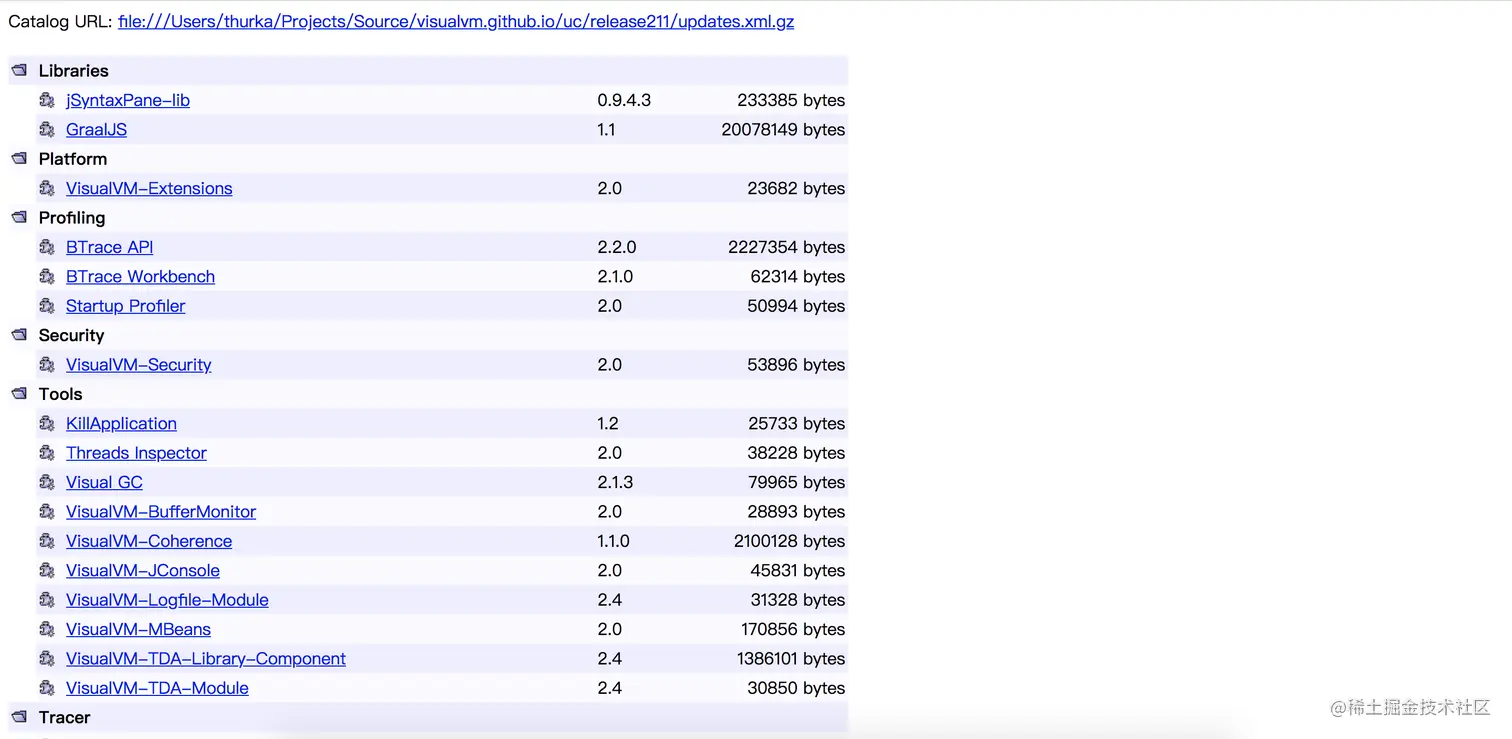
Task: Click the Security category folder icon
Action: click(x=19, y=335)
